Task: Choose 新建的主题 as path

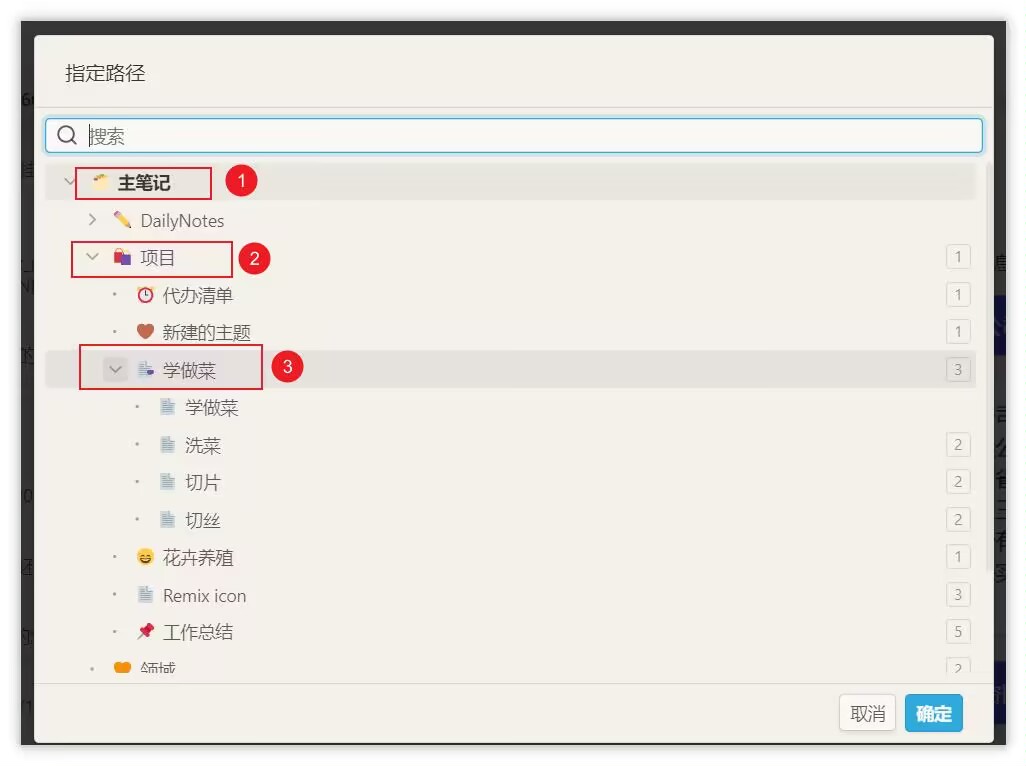Action: click(510, 332)
